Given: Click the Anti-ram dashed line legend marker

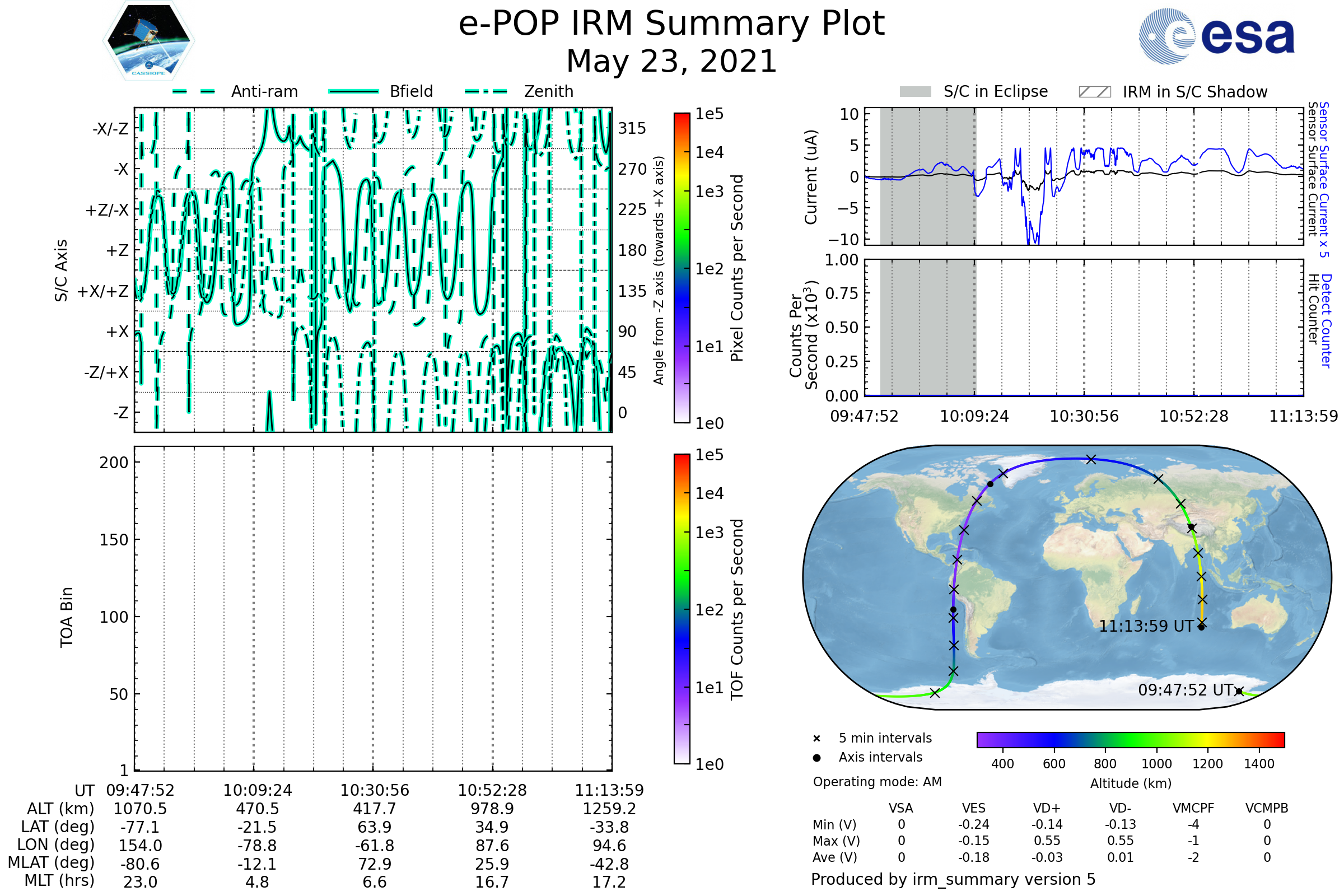Looking at the screenshot, I should (194, 91).
